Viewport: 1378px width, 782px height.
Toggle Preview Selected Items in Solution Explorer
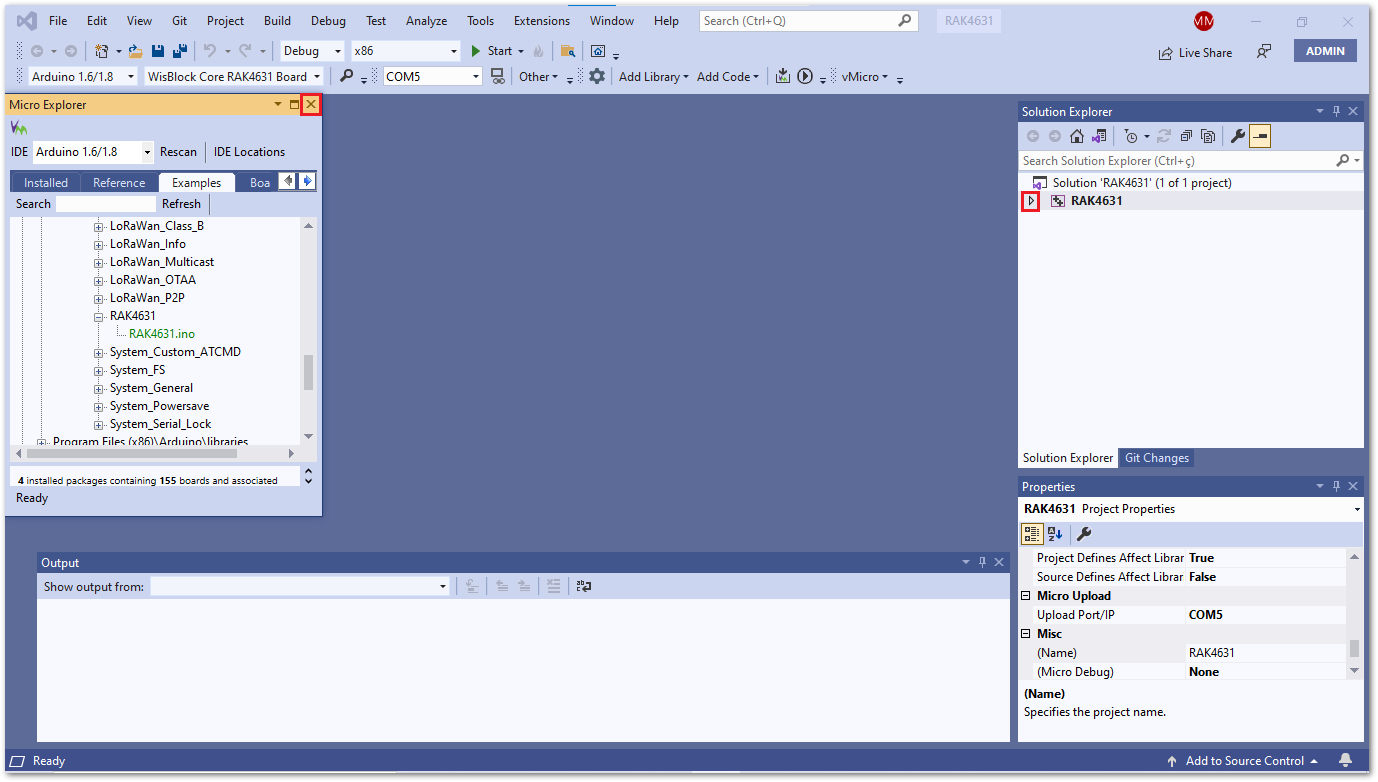tap(1260, 137)
